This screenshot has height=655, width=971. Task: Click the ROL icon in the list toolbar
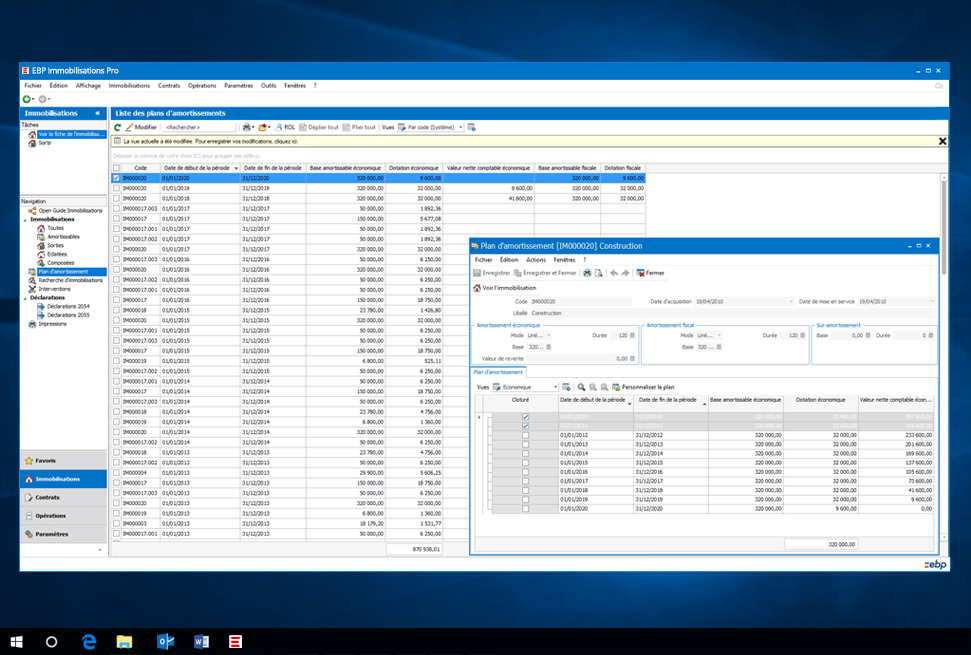click(x=285, y=127)
